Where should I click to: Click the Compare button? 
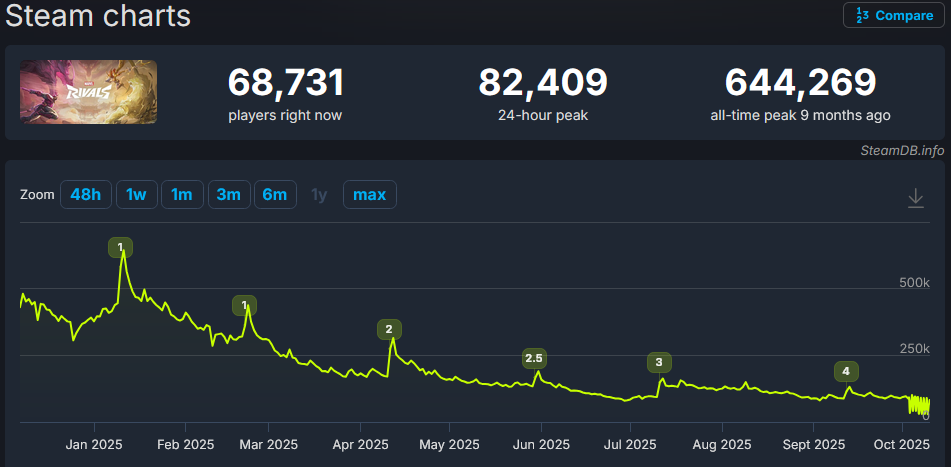[x=893, y=15]
